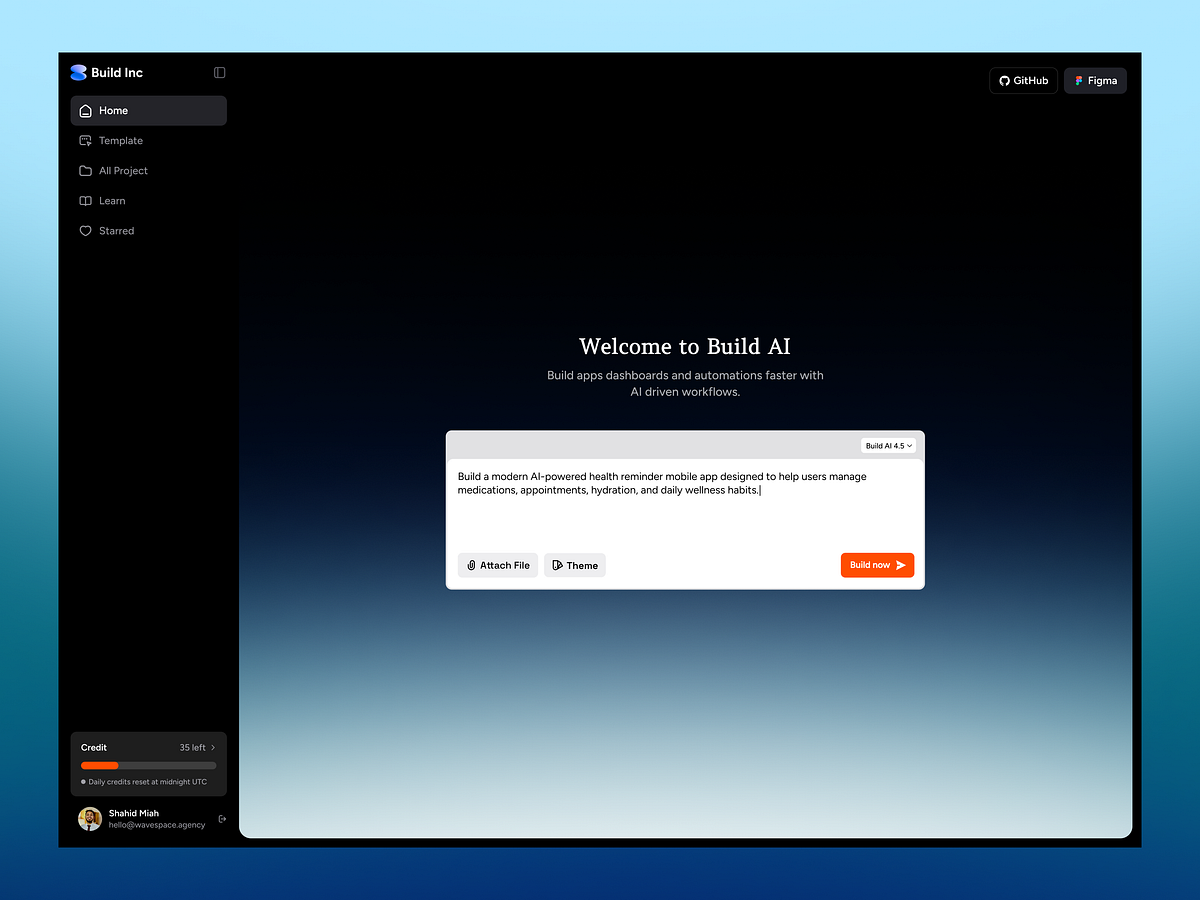Click the Figma icon in the header

[1077, 80]
